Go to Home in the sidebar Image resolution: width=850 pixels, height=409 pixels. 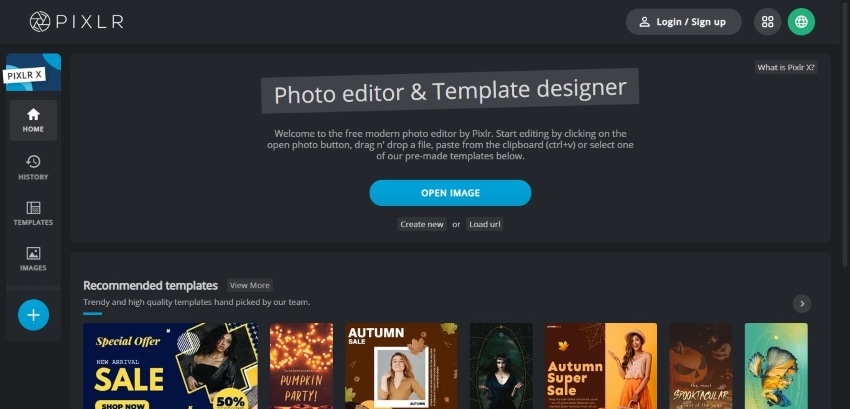coord(33,120)
